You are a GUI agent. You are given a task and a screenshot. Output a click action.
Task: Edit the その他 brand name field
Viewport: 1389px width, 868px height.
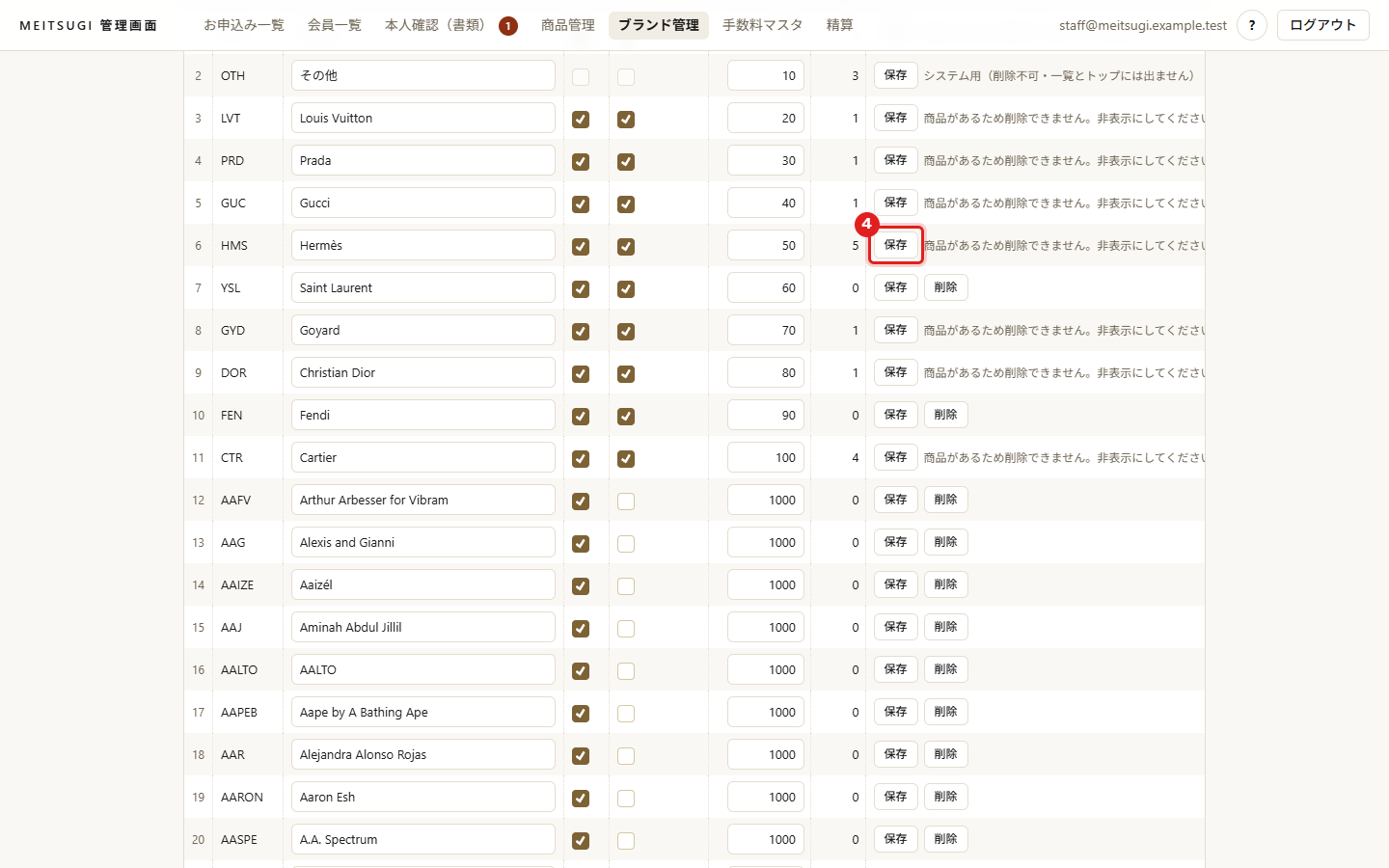click(x=423, y=75)
